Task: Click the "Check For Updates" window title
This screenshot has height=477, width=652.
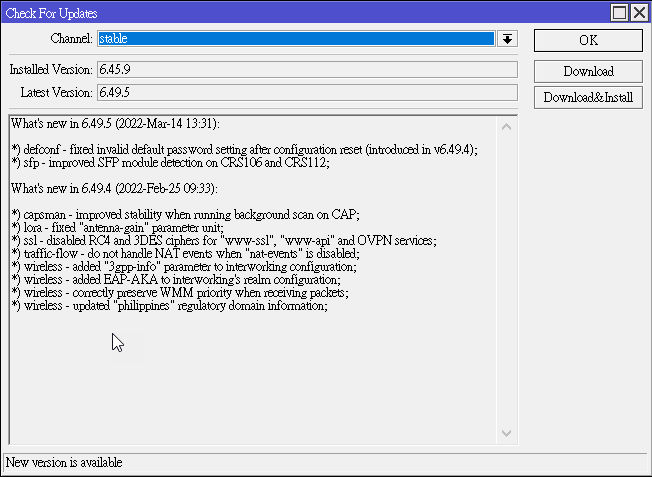Action: 52,13
